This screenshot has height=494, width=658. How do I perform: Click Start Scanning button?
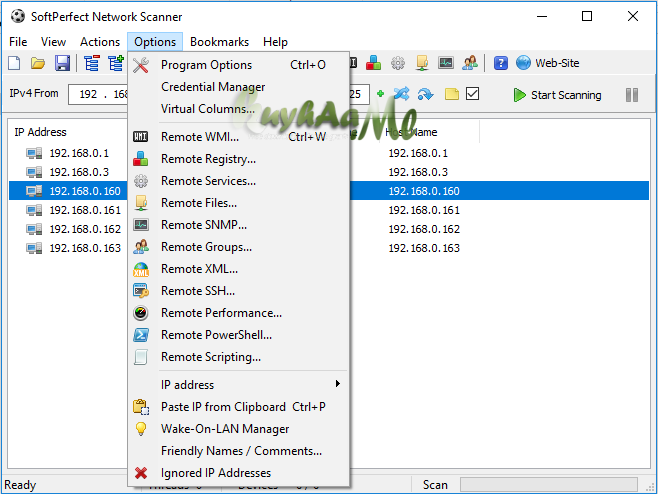click(557, 95)
